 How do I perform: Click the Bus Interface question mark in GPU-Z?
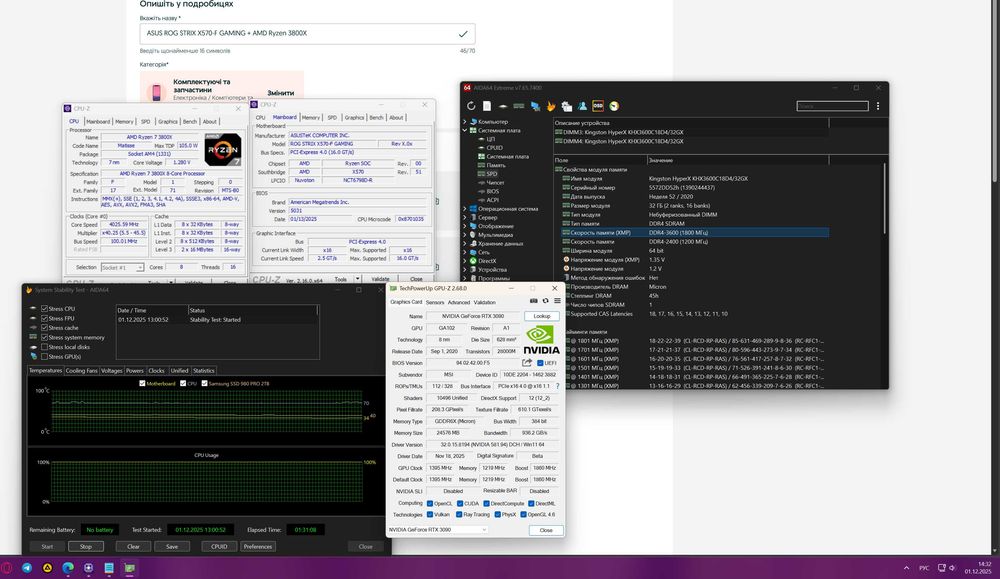point(557,386)
